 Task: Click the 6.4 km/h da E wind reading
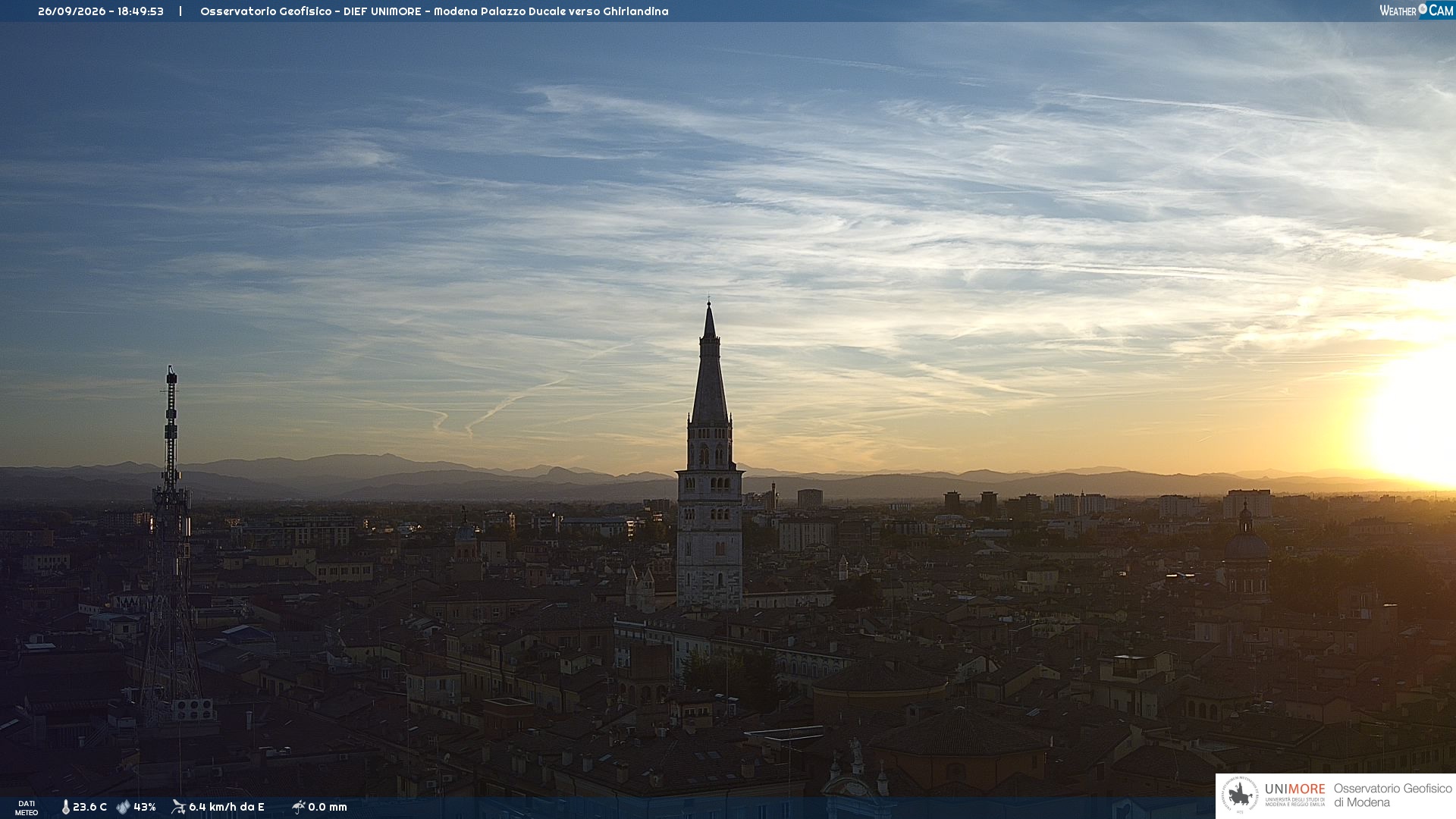point(227,807)
